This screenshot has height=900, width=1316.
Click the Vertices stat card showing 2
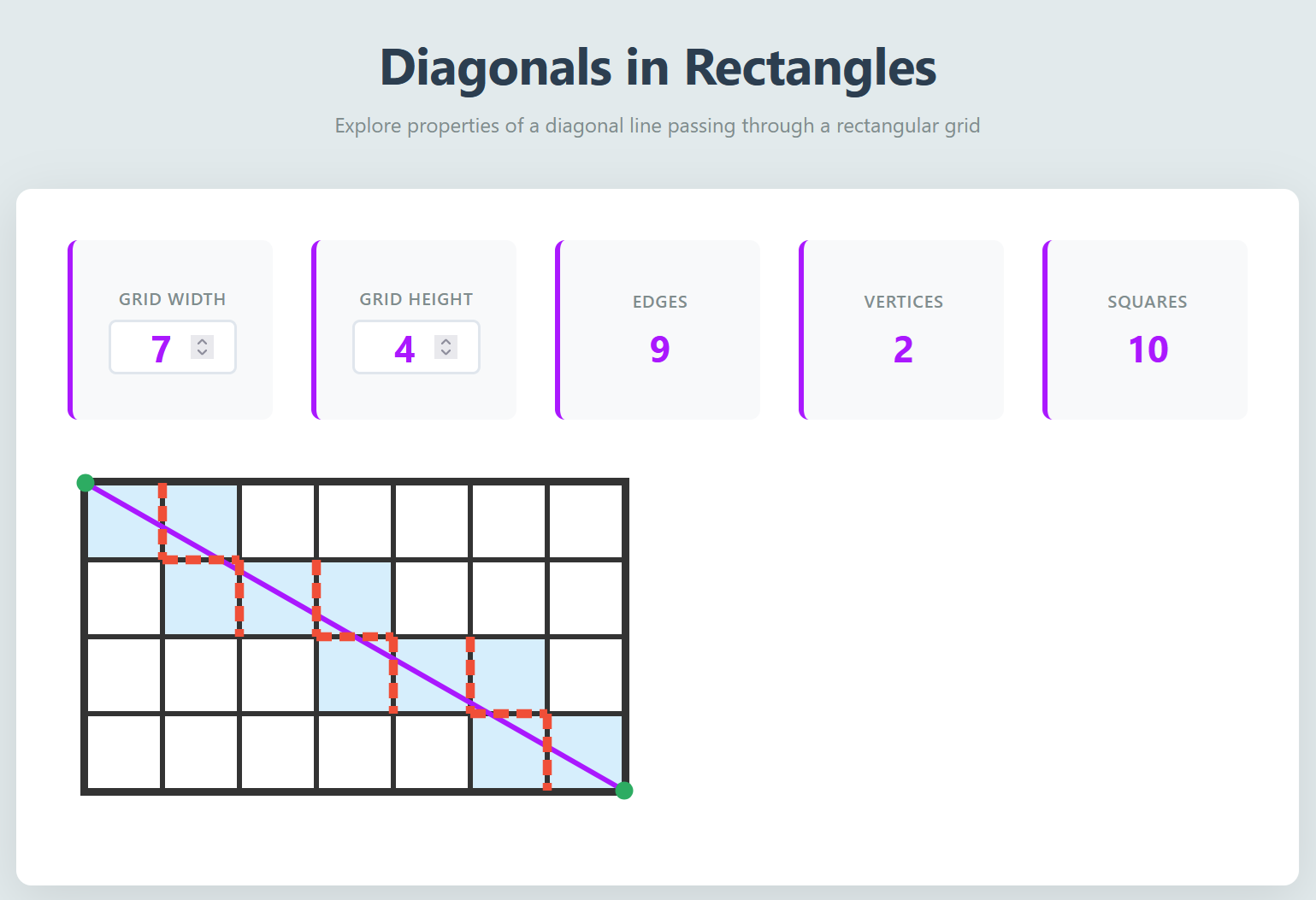click(901, 329)
